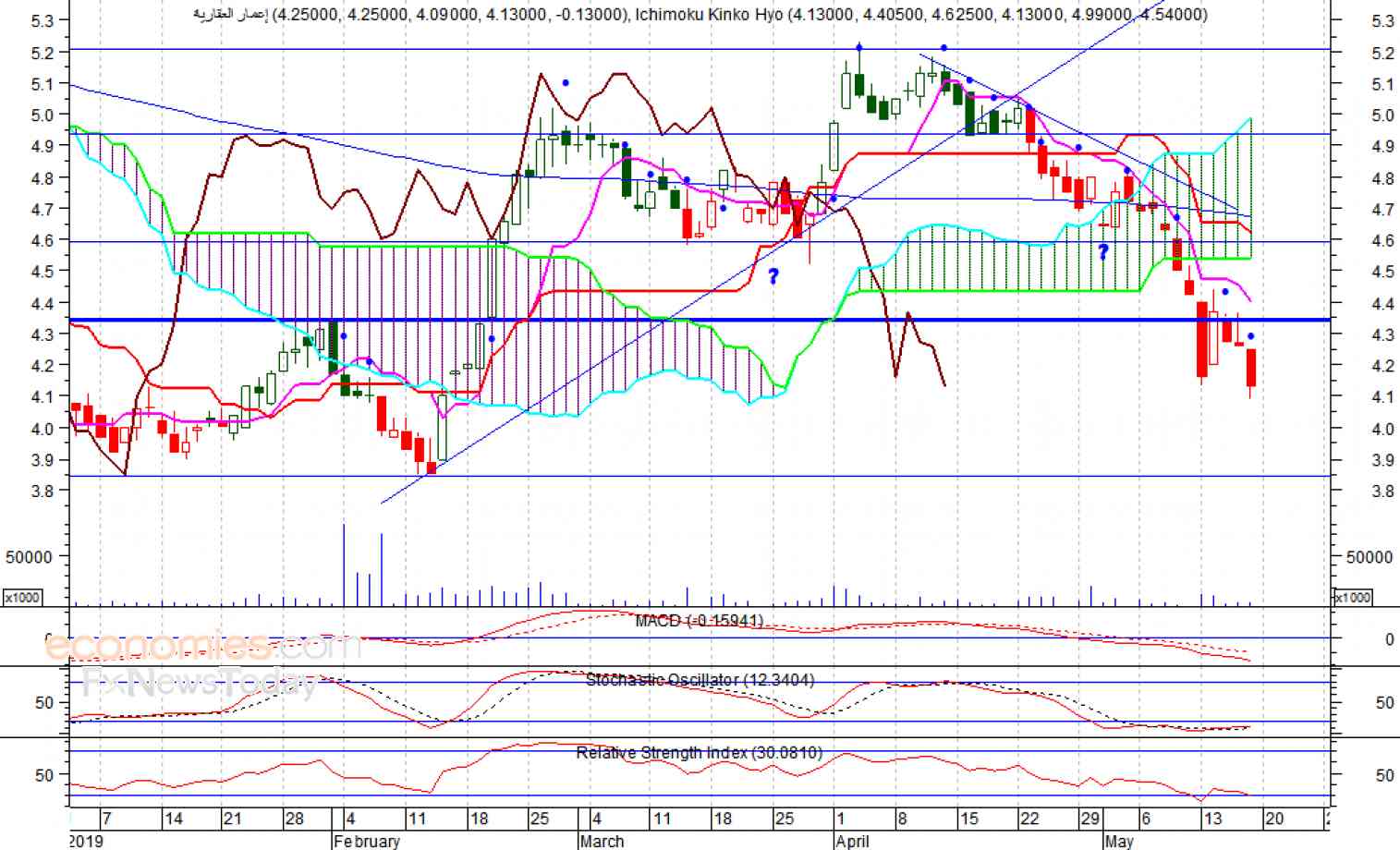Click the May month label

tap(1119, 842)
